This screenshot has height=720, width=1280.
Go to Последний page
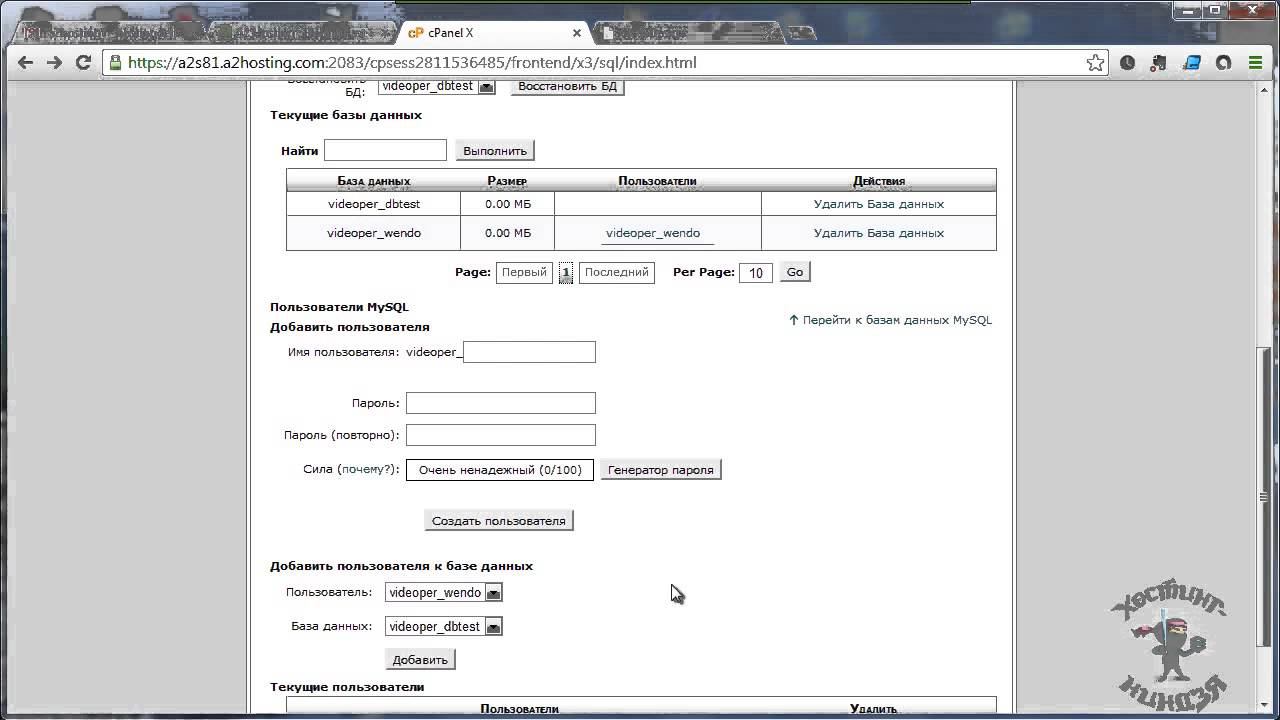pyautogui.click(x=617, y=272)
